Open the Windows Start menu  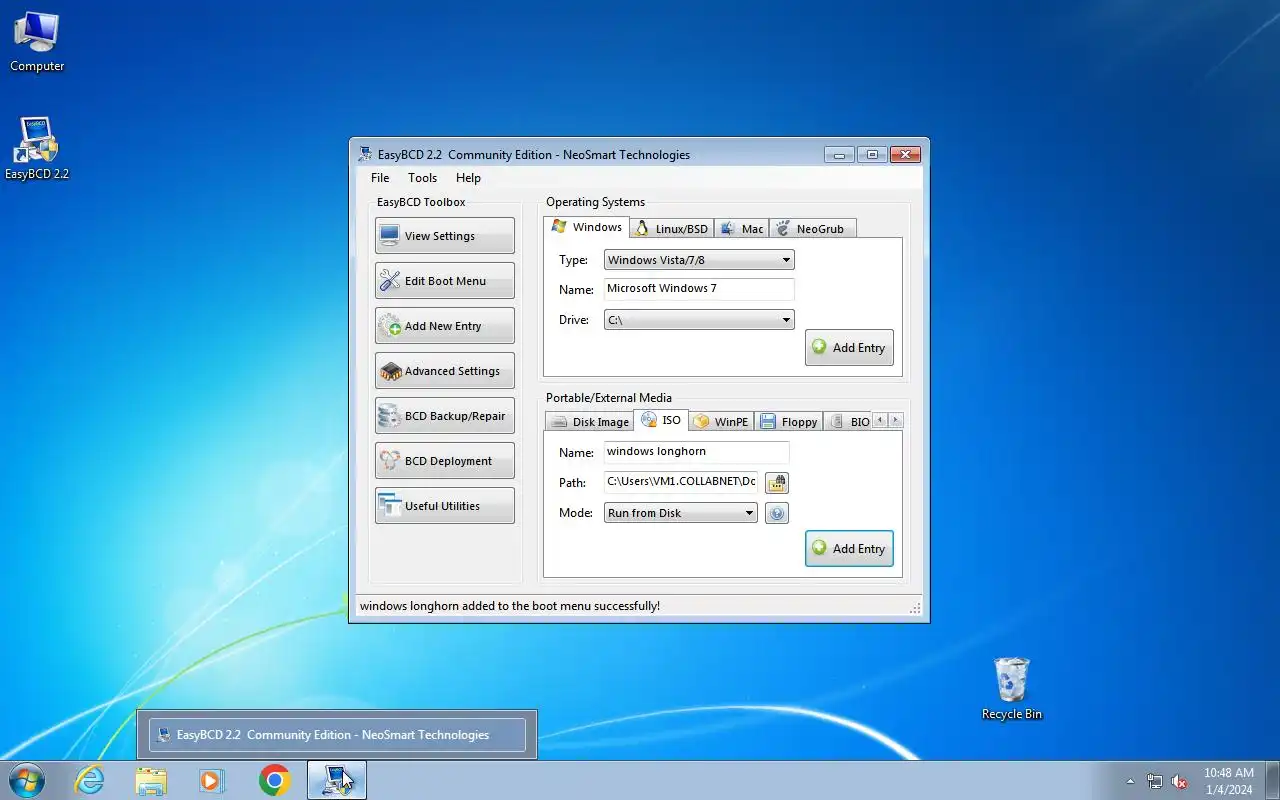click(x=27, y=780)
